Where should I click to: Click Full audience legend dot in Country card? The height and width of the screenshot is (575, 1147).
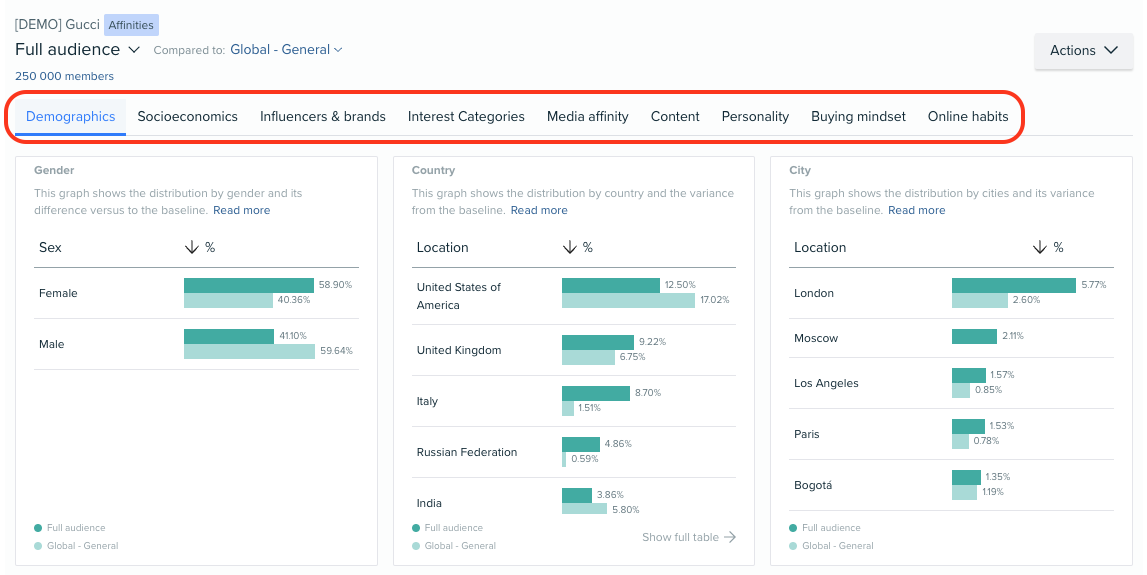click(416, 528)
